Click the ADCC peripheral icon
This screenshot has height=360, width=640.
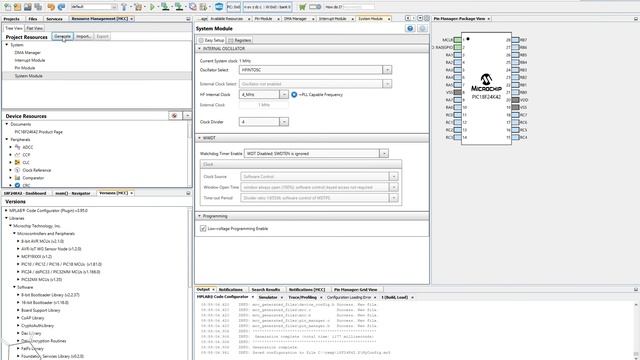pos(17,147)
